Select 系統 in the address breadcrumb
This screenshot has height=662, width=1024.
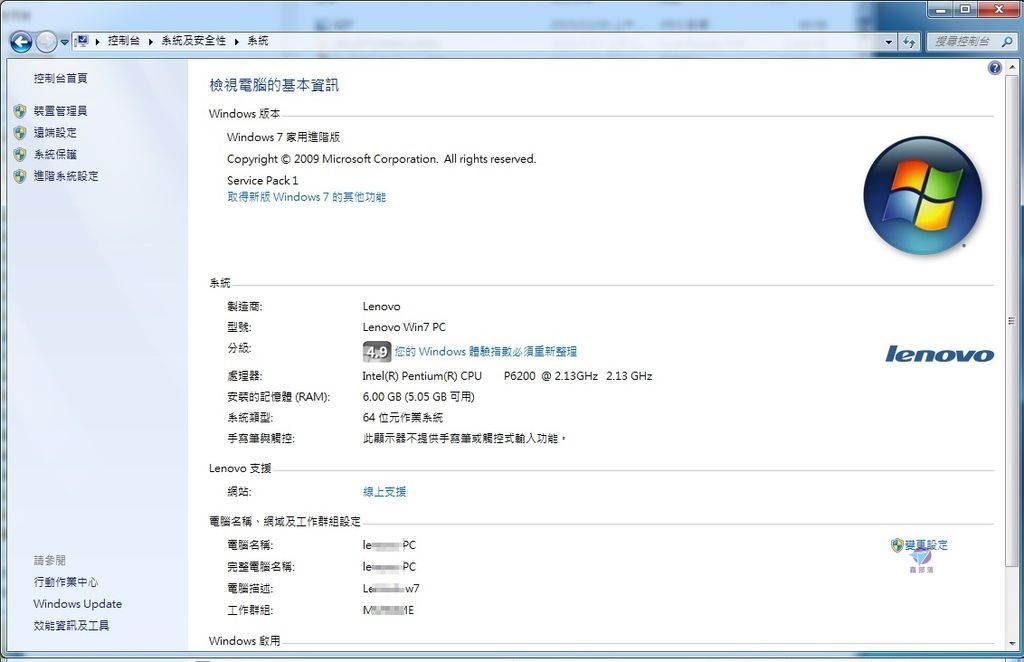(258, 40)
